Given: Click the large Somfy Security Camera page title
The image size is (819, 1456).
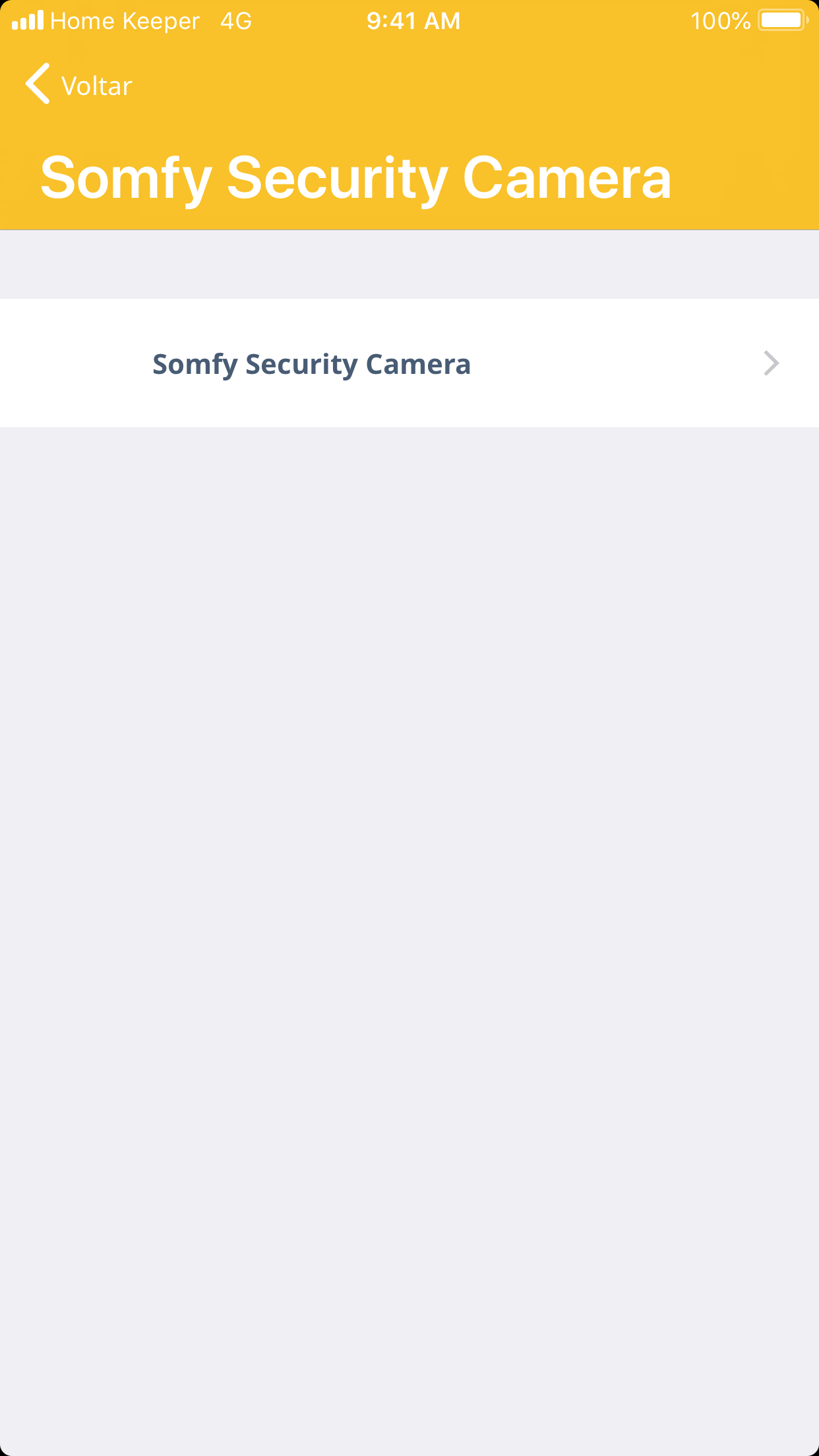Looking at the screenshot, I should [356, 178].
